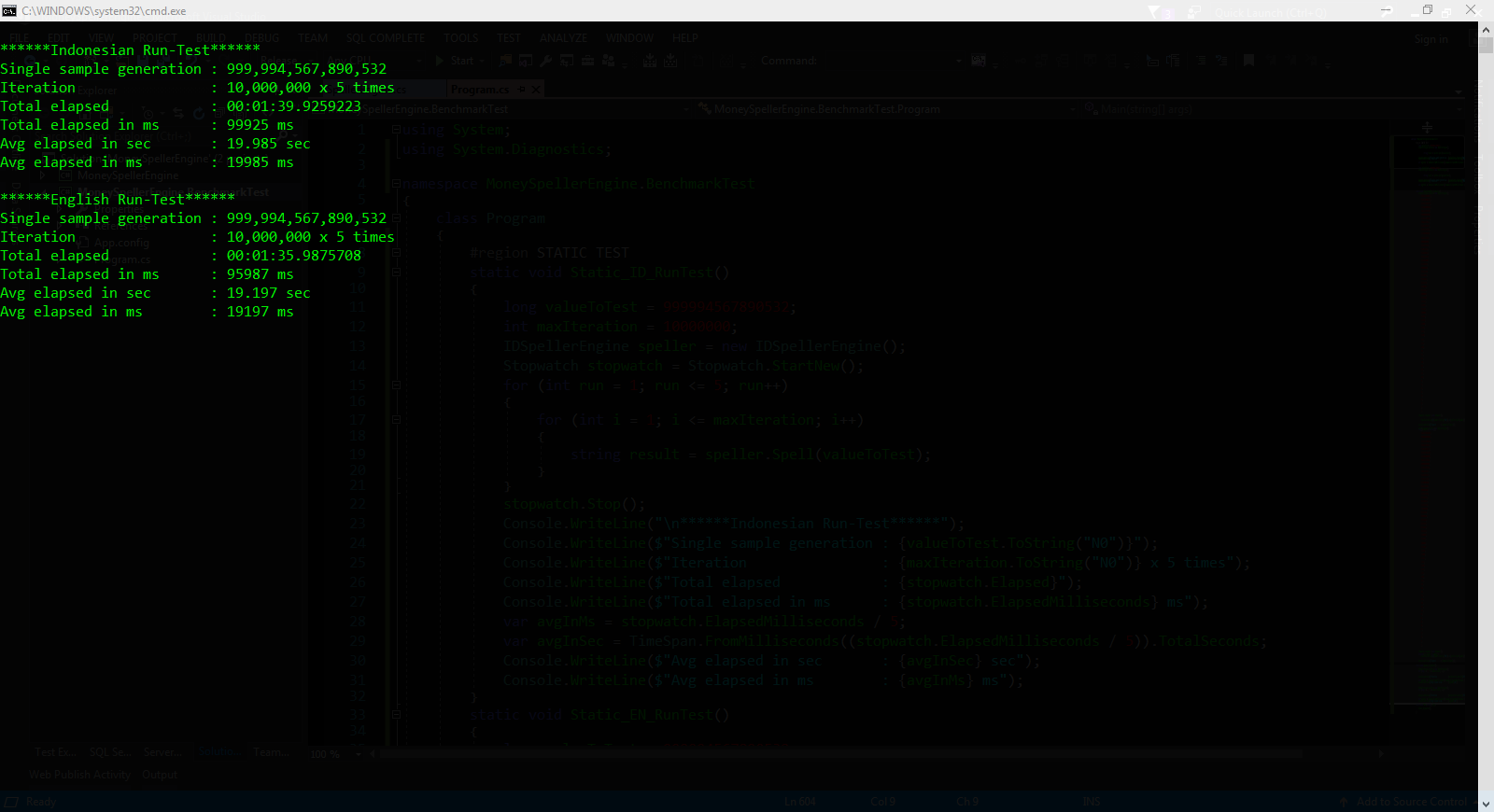Click the 99925 ms total value
Image resolution: width=1494 pixels, height=812 pixels.
click(261, 125)
